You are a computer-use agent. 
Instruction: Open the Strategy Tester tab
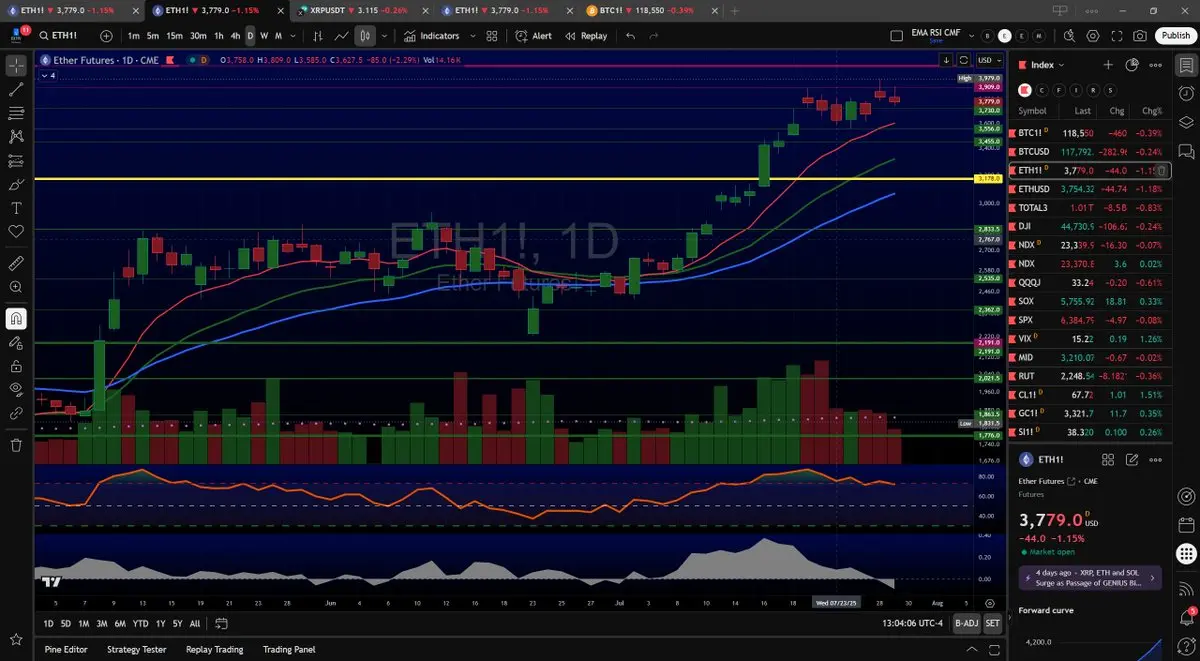click(137, 649)
